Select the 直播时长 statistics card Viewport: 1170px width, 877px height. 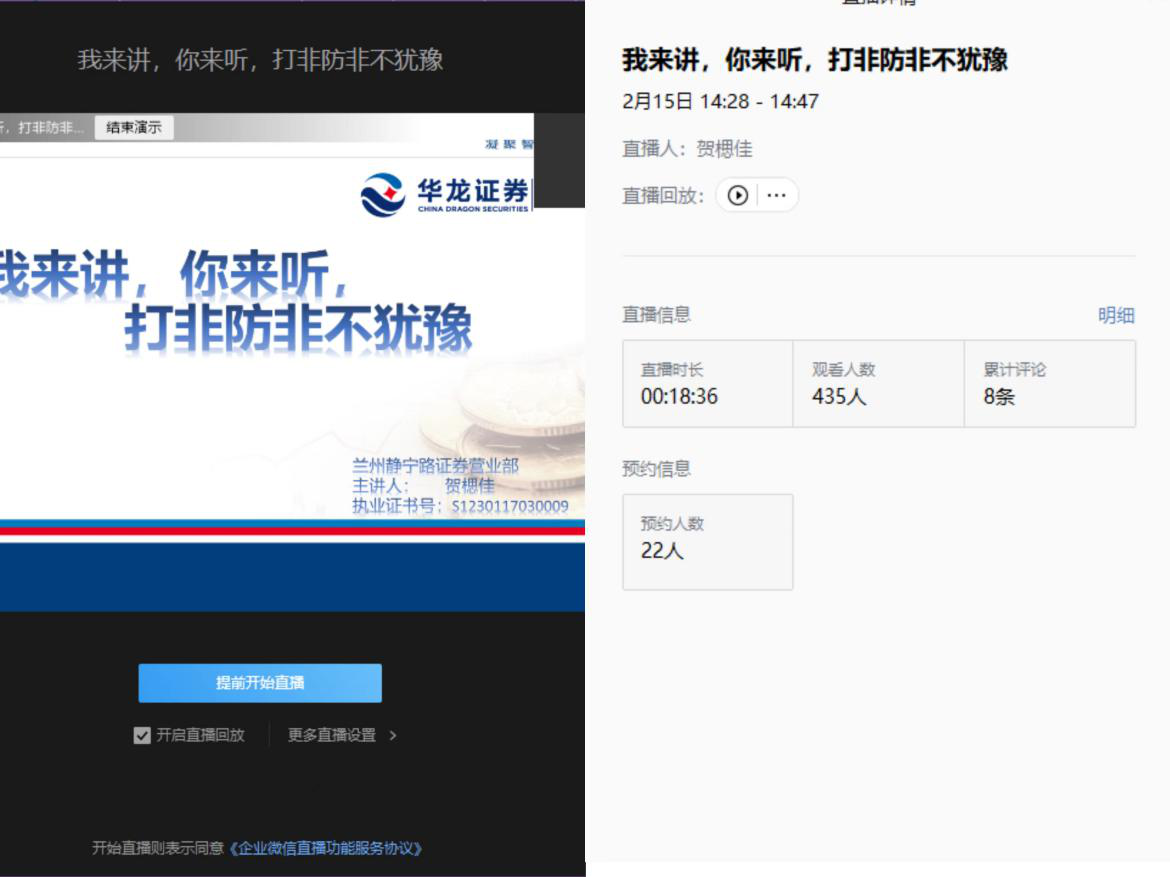707,384
